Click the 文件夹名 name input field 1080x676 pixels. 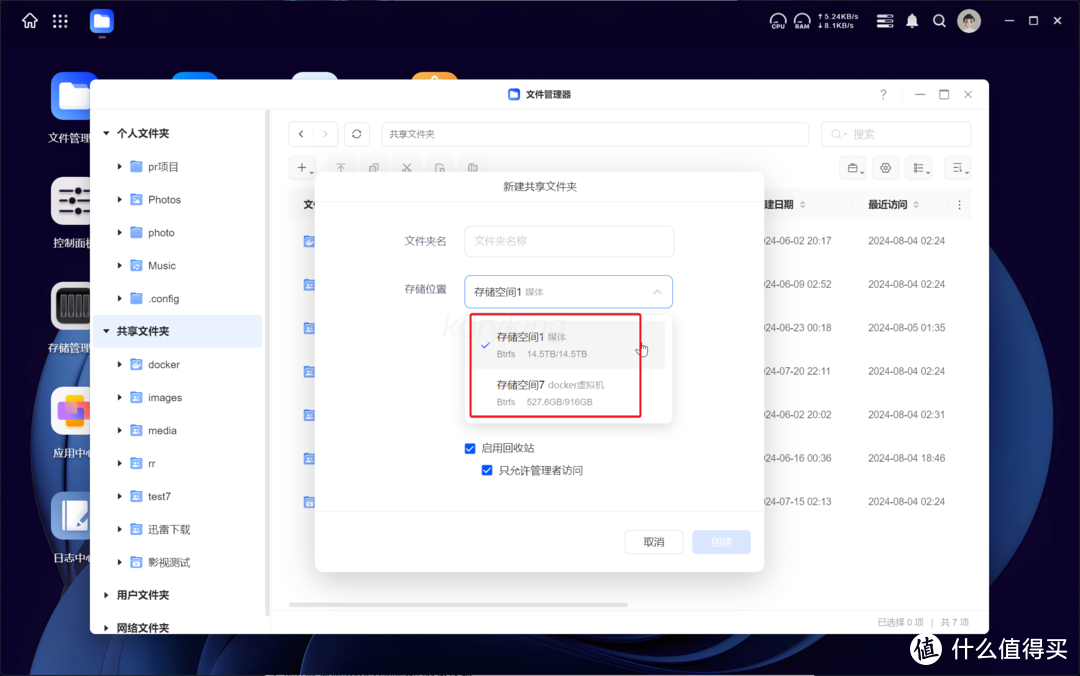click(568, 241)
